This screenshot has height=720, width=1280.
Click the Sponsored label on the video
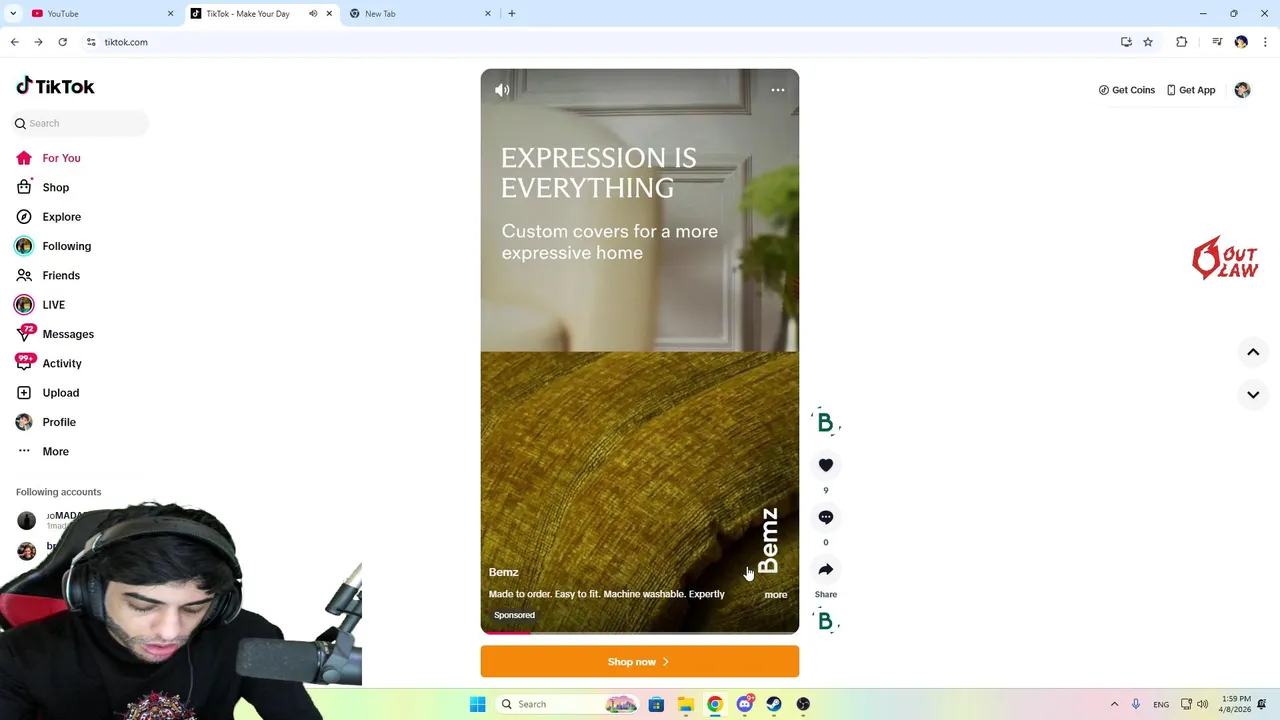coord(514,615)
